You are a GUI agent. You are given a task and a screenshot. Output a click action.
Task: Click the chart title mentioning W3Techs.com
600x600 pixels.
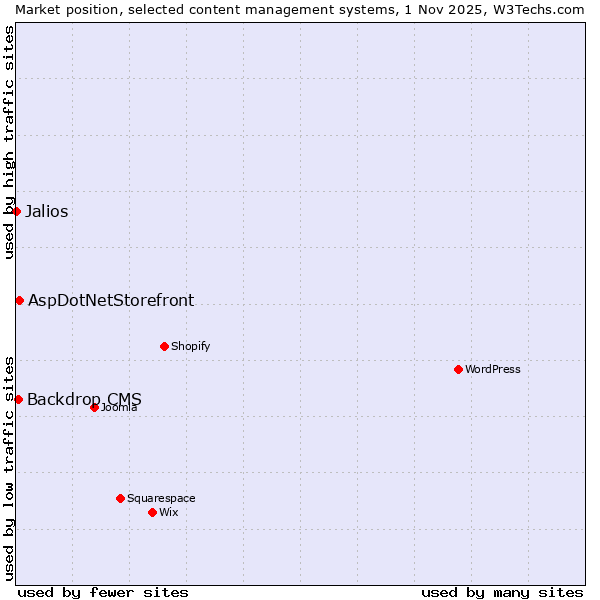coord(300,9)
